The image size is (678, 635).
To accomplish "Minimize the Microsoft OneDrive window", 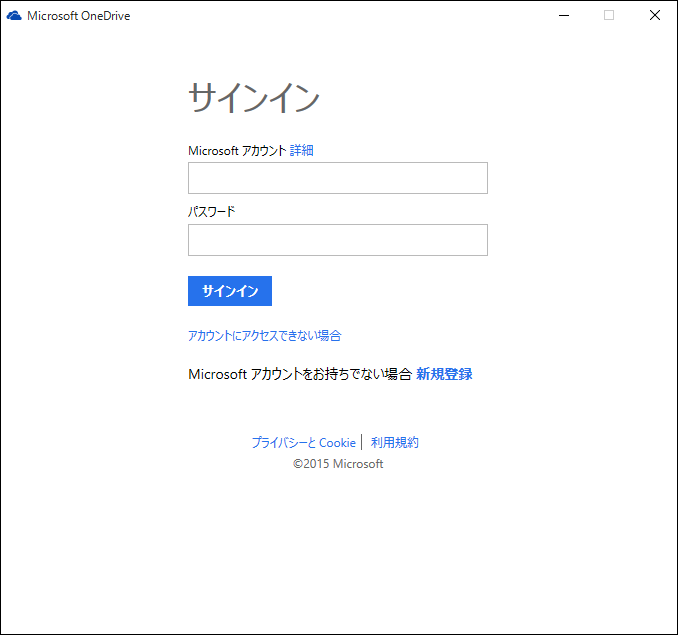I will click(564, 16).
